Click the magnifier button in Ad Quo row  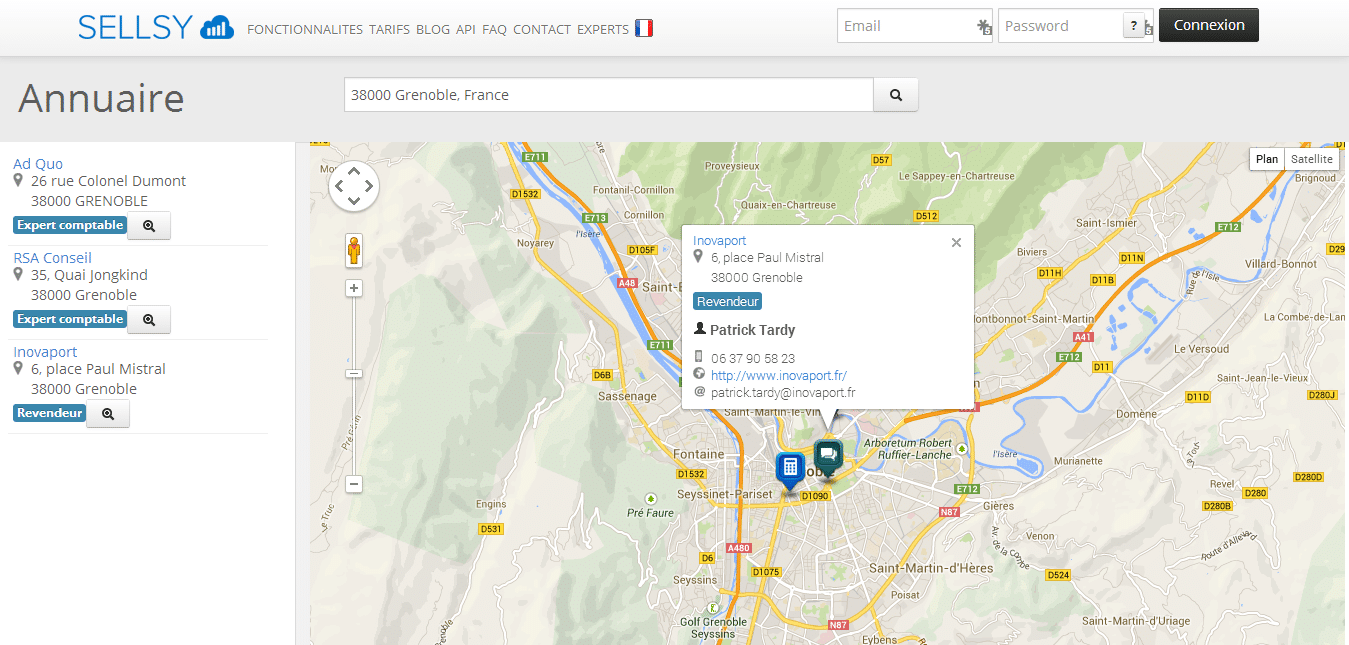pos(149,226)
